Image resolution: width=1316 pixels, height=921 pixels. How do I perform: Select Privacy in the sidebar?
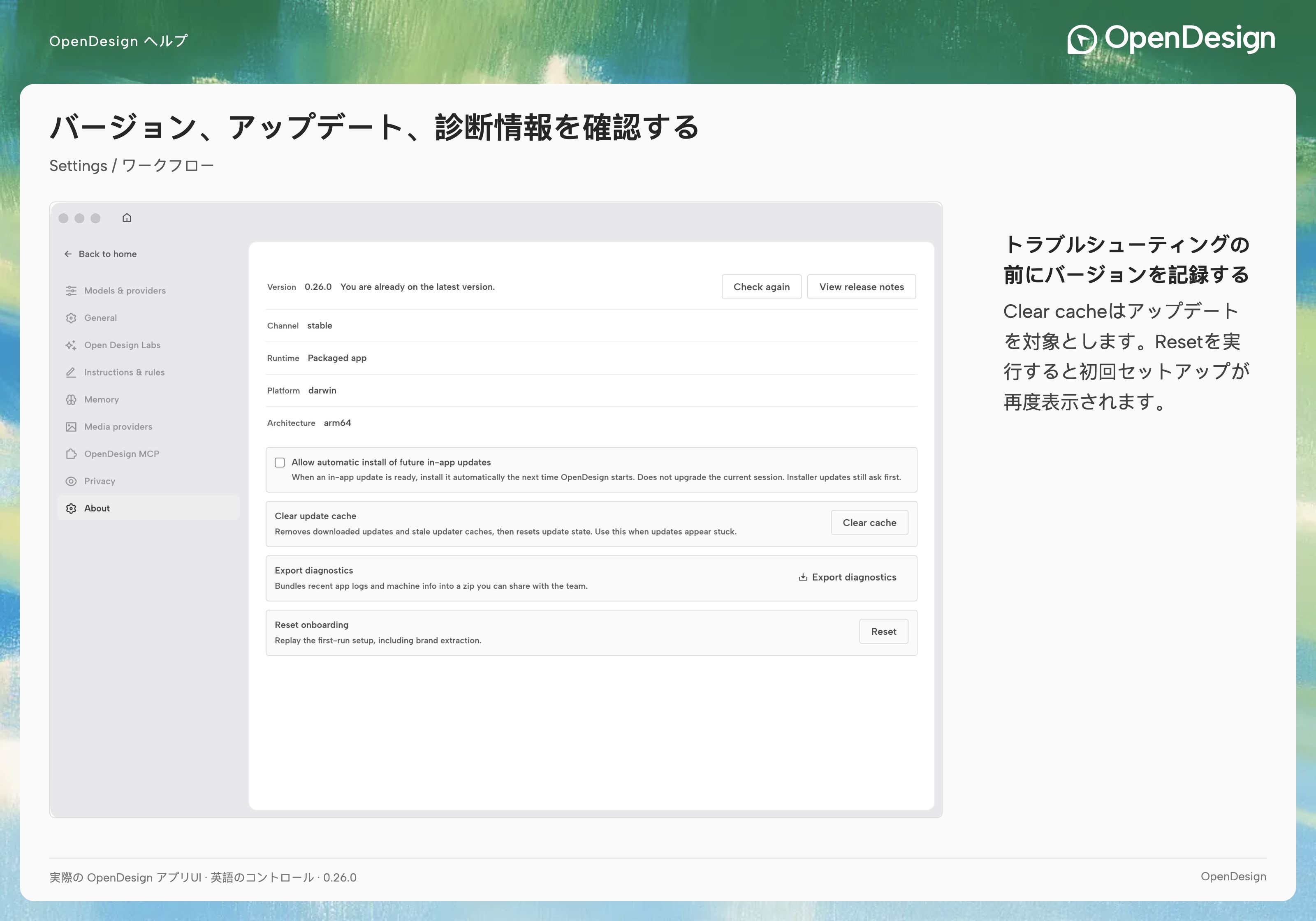(x=148, y=481)
